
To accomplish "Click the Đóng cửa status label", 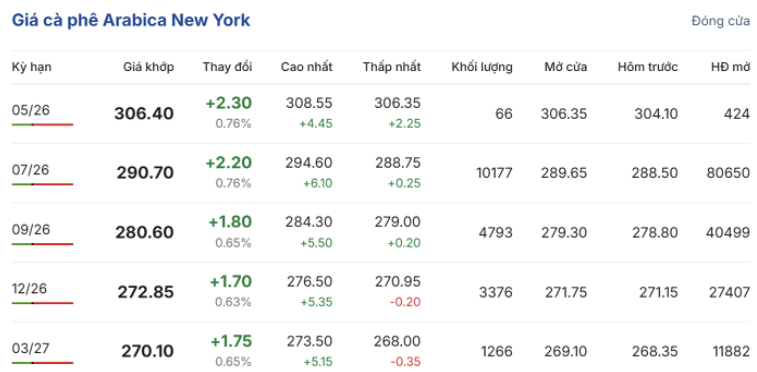I will click(x=721, y=21).
